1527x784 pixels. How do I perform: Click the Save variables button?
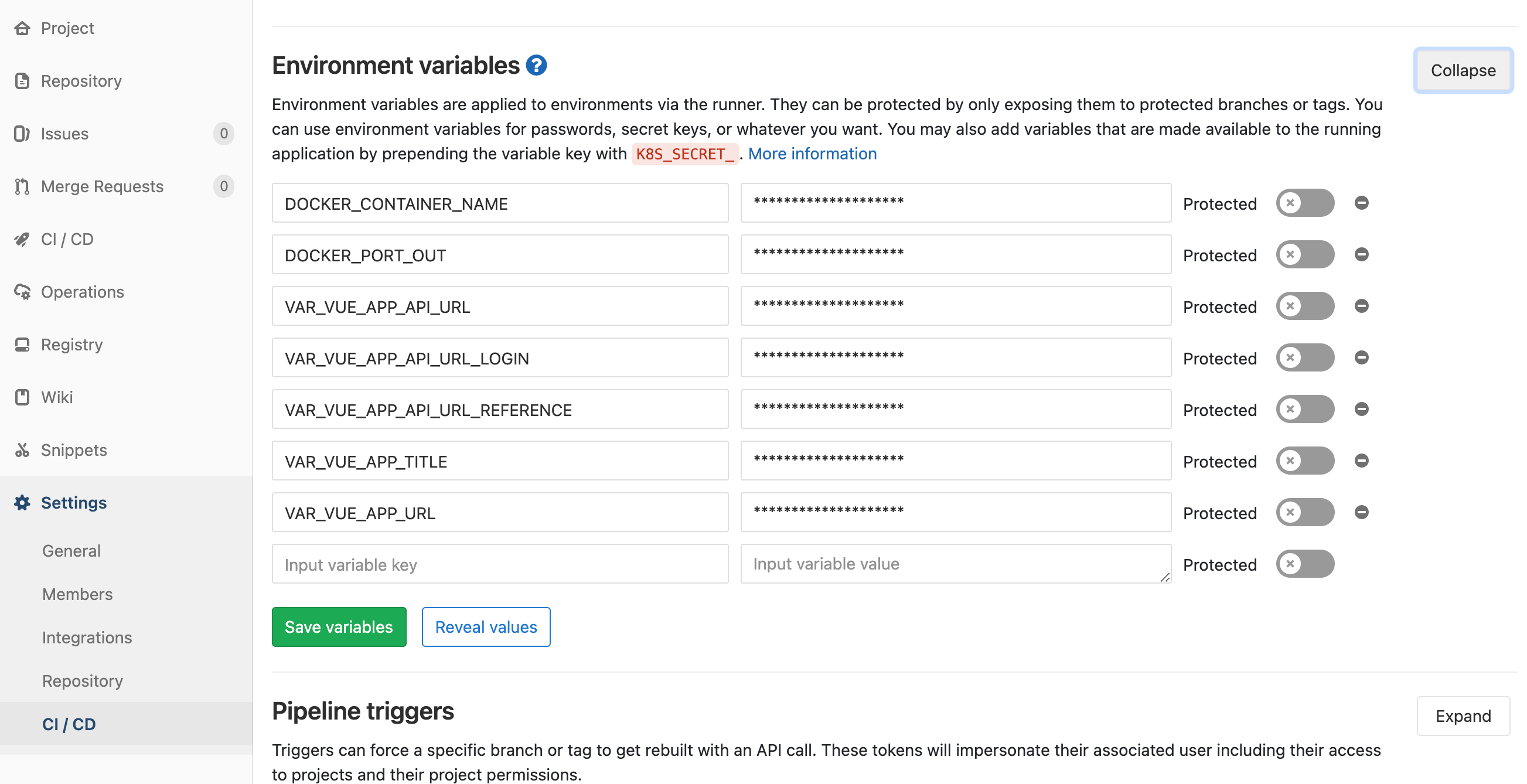[339, 626]
